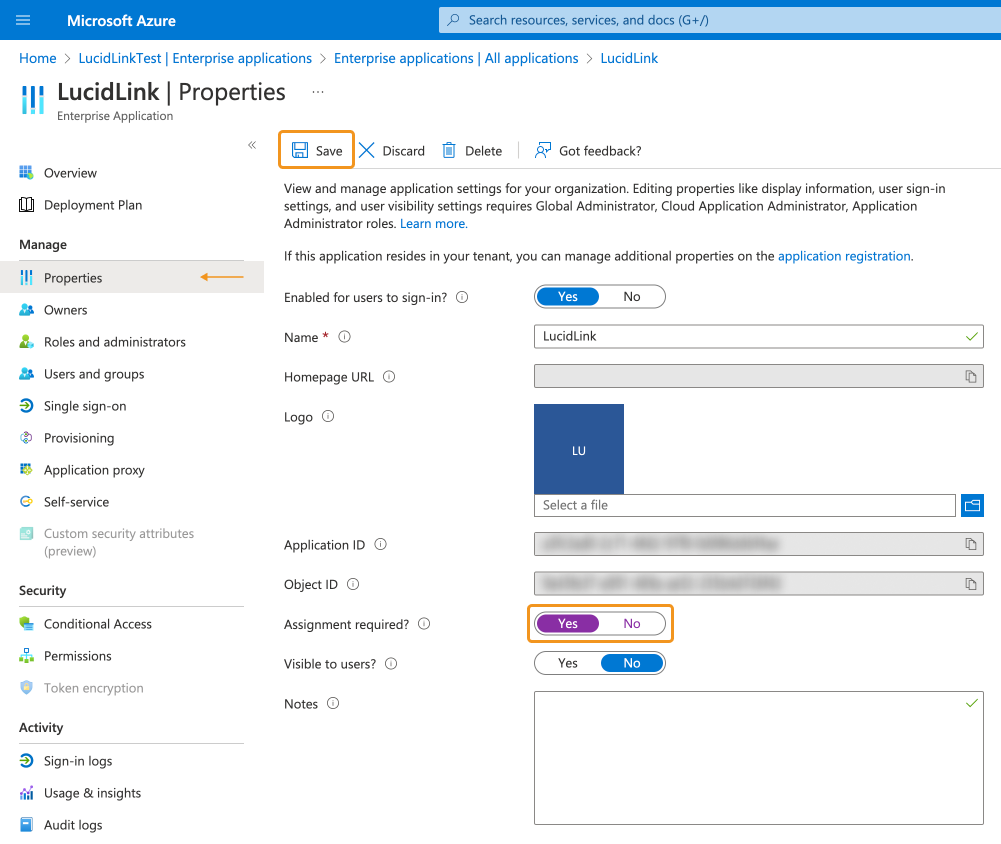Open the Azure portal hamburger menu
Screen dimensions: 1001x844
tap(23, 20)
